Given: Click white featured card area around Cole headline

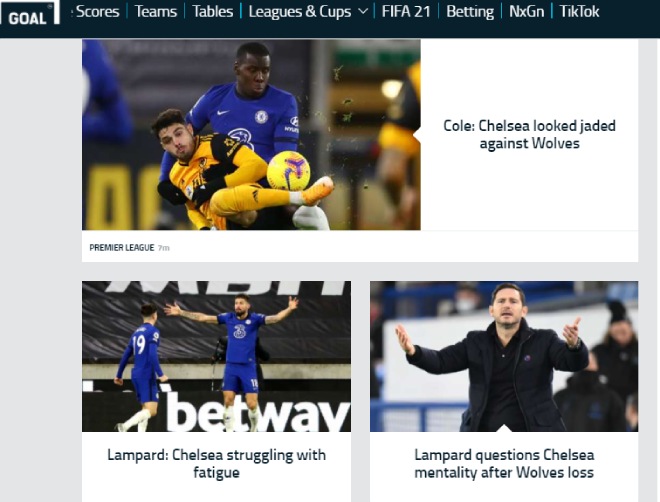Looking at the screenshot, I should click(x=529, y=135).
